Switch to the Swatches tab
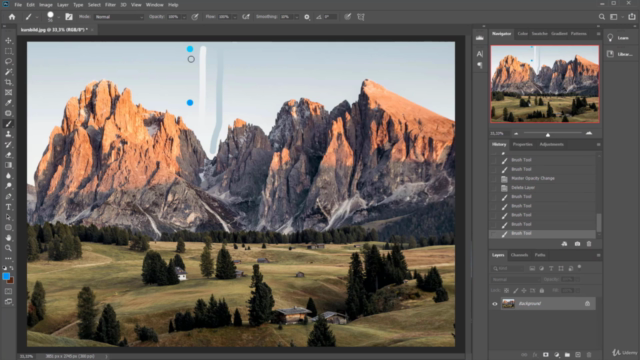This screenshot has width=640, height=360. click(540, 33)
